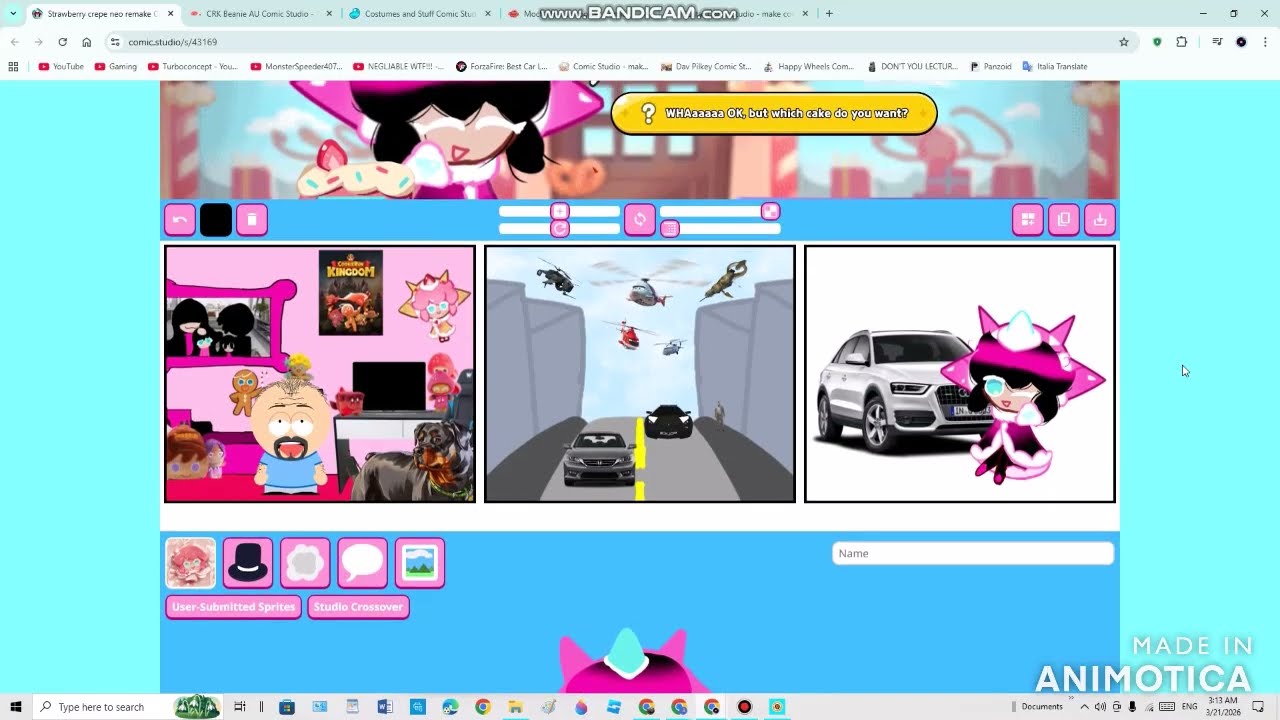Click the 'which cake do you want?' bubble
The height and width of the screenshot is (720, 1280).
774,113
